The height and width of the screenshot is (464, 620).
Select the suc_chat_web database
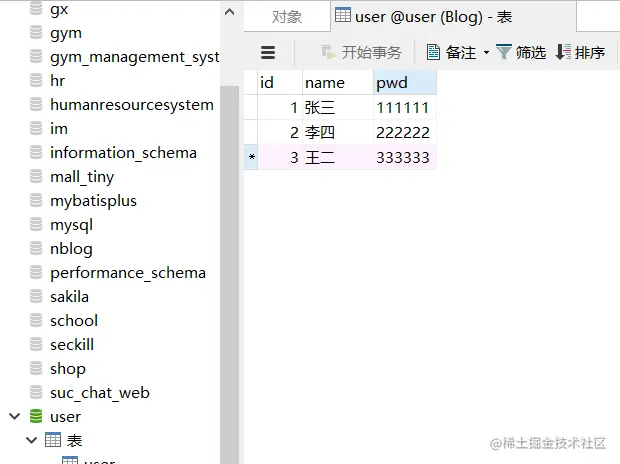(x=100, y=393)
